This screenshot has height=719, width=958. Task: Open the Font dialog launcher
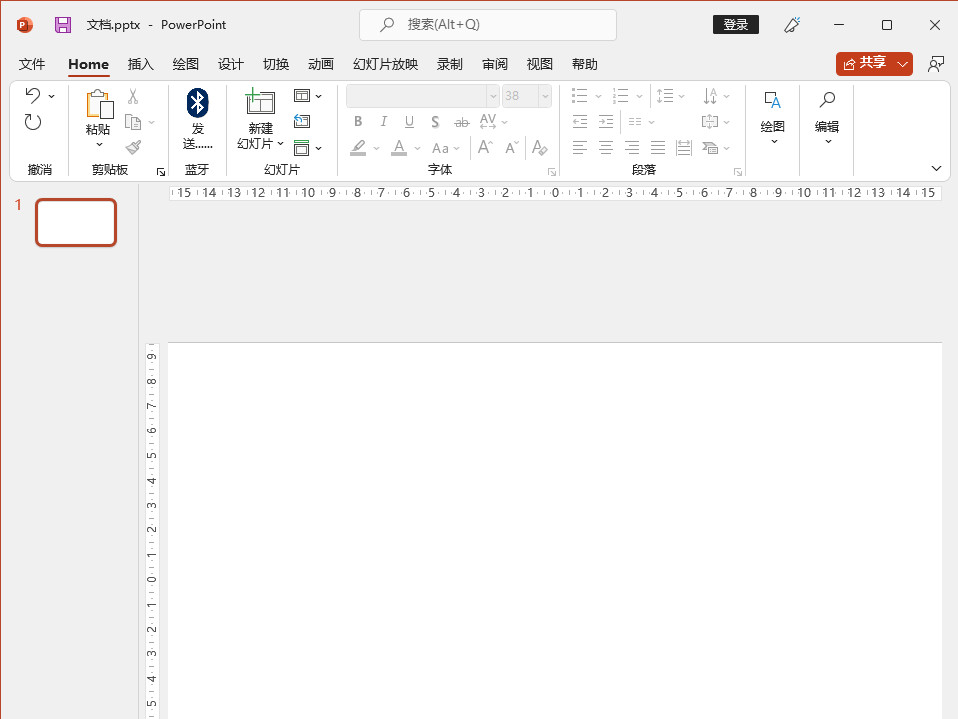coord(552,172)
